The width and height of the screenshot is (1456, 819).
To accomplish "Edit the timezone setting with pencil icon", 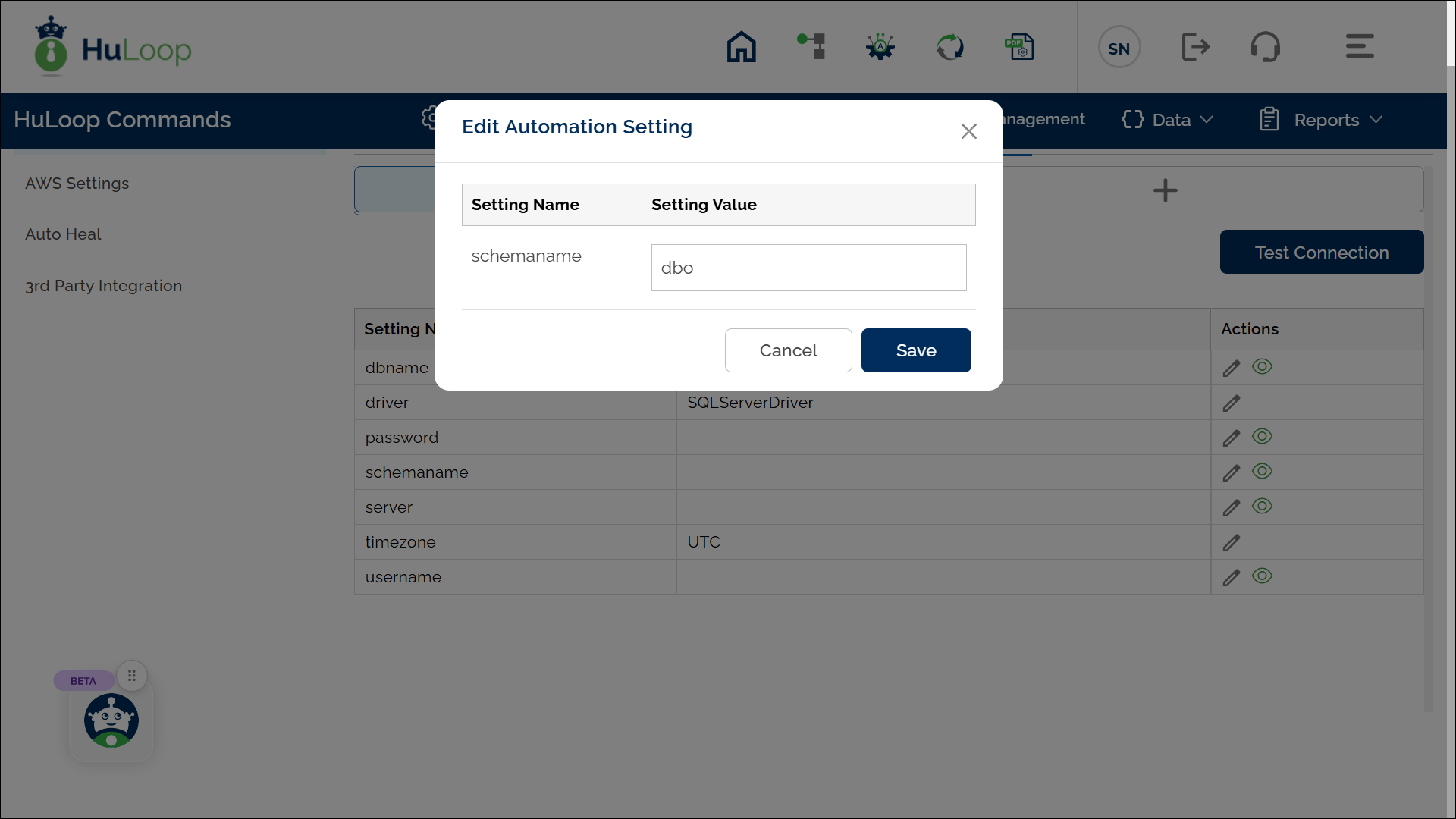I will point(1231,543).
